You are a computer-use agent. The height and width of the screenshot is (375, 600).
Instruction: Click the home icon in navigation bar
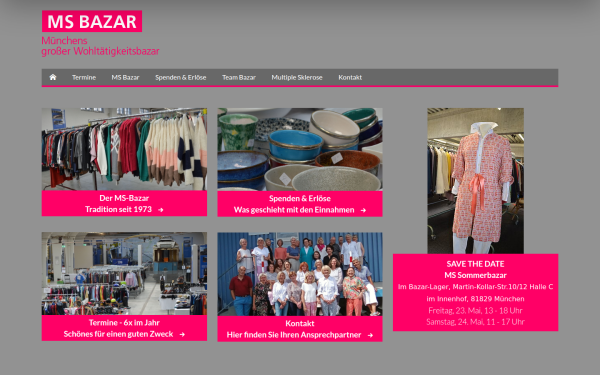pos(53,77)
